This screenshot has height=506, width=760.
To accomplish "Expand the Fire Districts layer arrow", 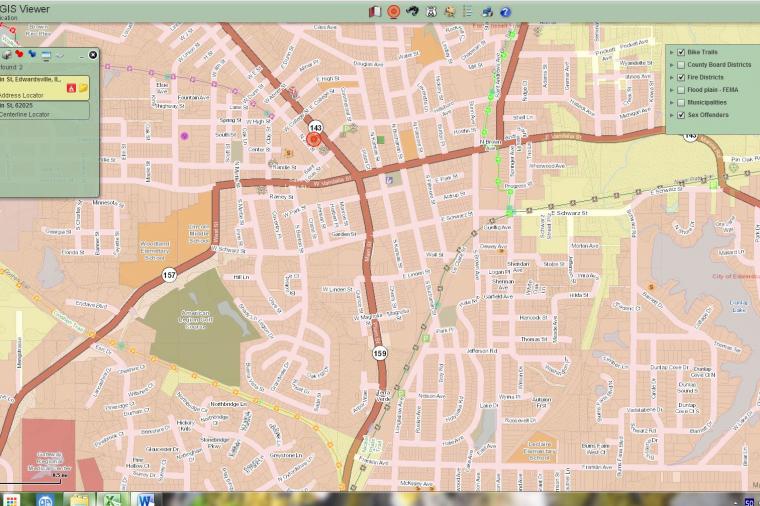I will click(672, 77).
